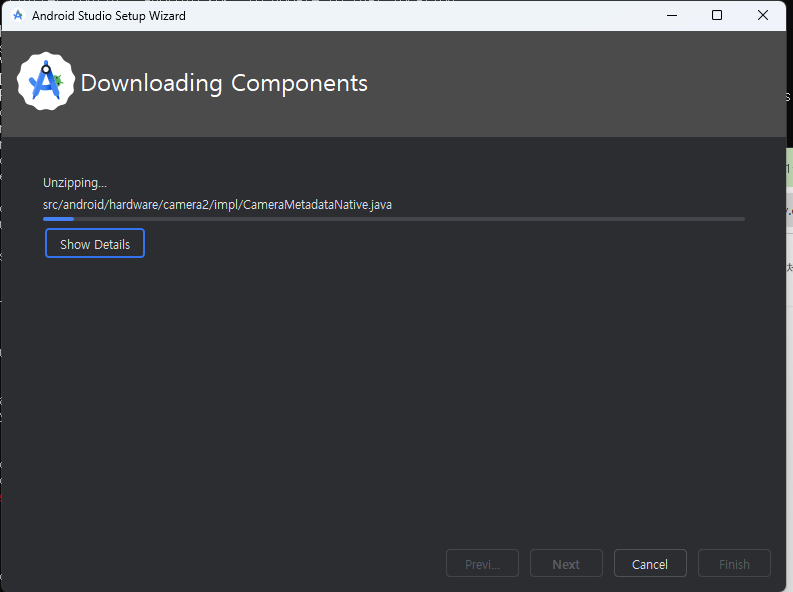This screenshot has width=793, height=592.
Task: Maximize the Setup Wizard window
Action: [717, 16]
